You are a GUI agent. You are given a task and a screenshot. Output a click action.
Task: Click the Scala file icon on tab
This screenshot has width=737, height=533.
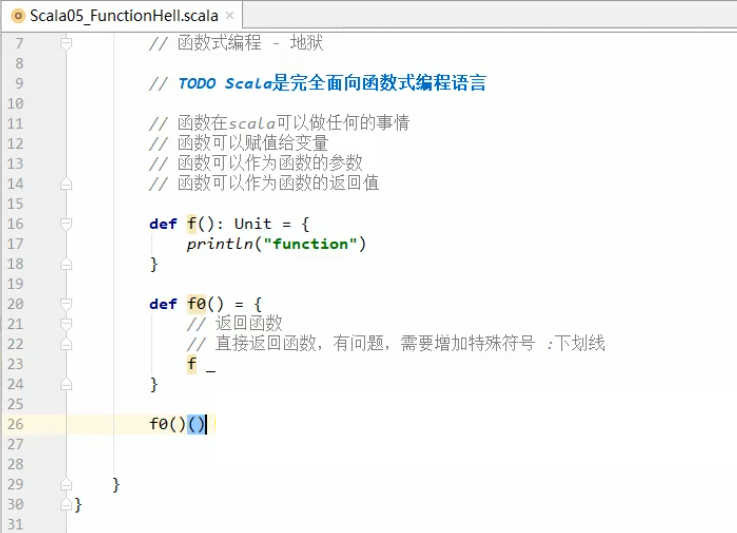point(18,16)
